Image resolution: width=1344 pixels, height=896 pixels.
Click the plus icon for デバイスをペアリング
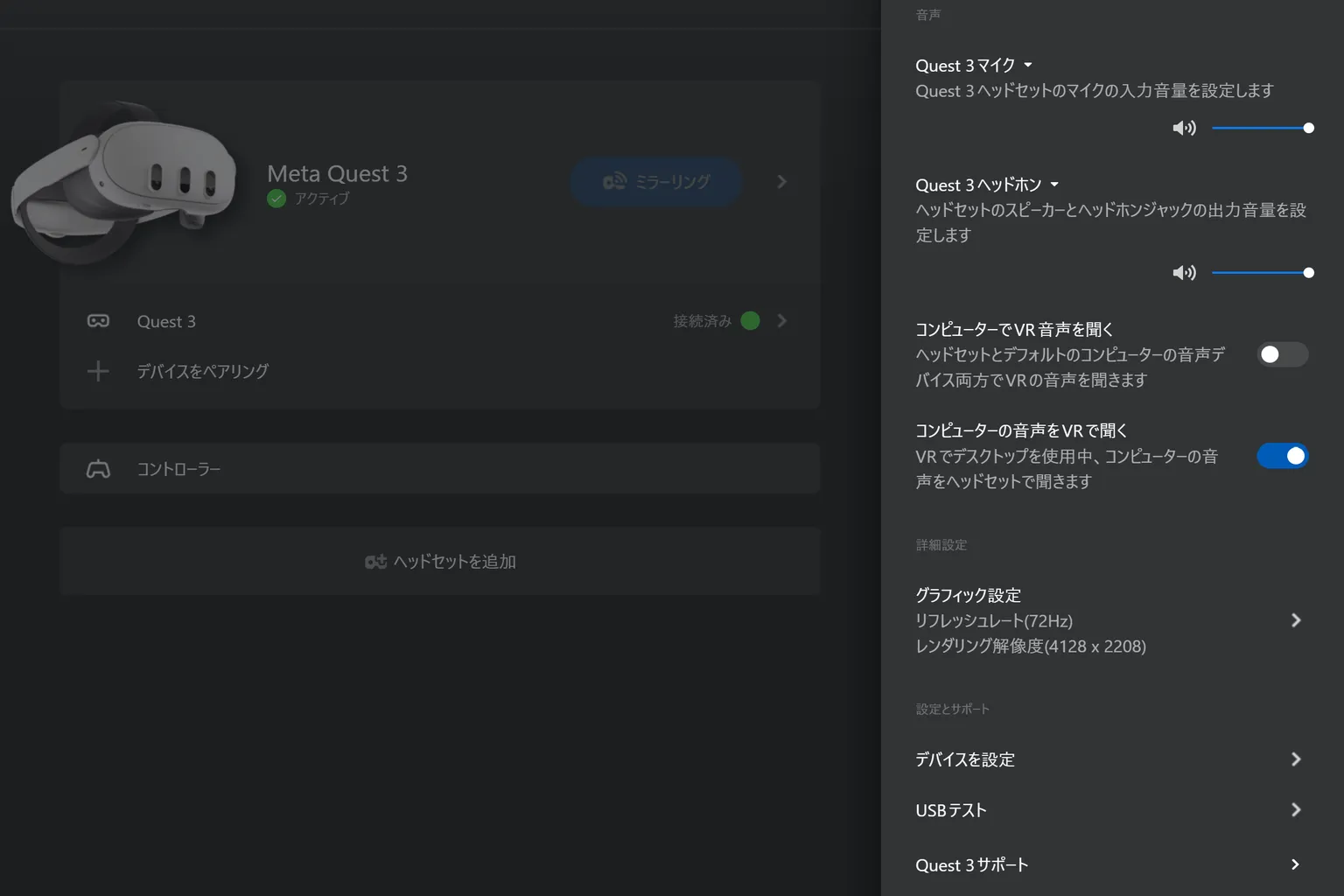(98, 371)
